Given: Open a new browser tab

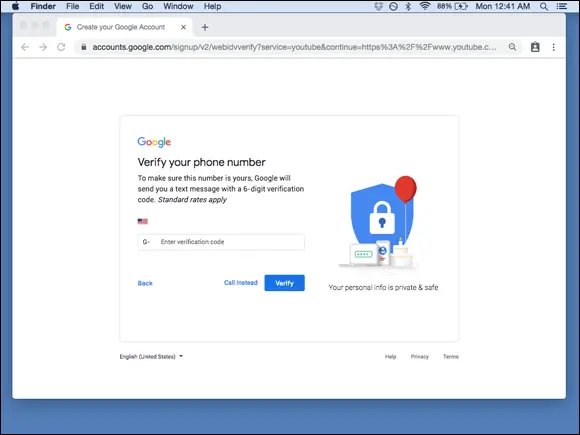Looking at the screenshot, I should (205, 27).
